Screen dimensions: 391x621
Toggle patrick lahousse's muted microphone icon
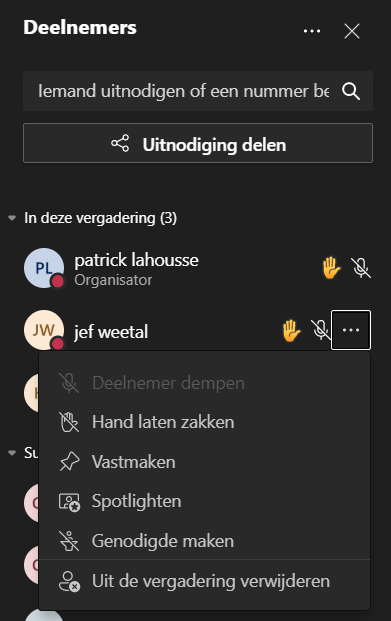[361, 268]
